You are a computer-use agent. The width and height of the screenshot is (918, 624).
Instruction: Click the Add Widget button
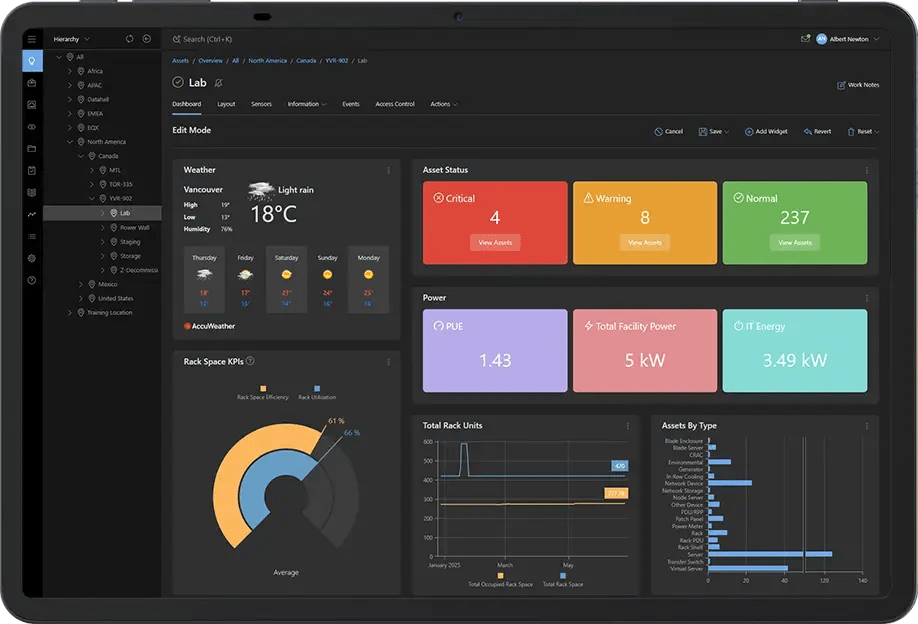(767, 130)
